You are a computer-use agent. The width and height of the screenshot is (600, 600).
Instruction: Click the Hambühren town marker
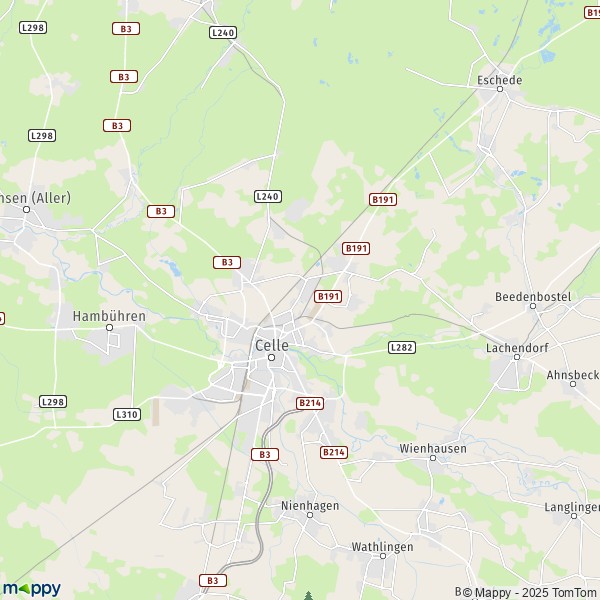109,328
